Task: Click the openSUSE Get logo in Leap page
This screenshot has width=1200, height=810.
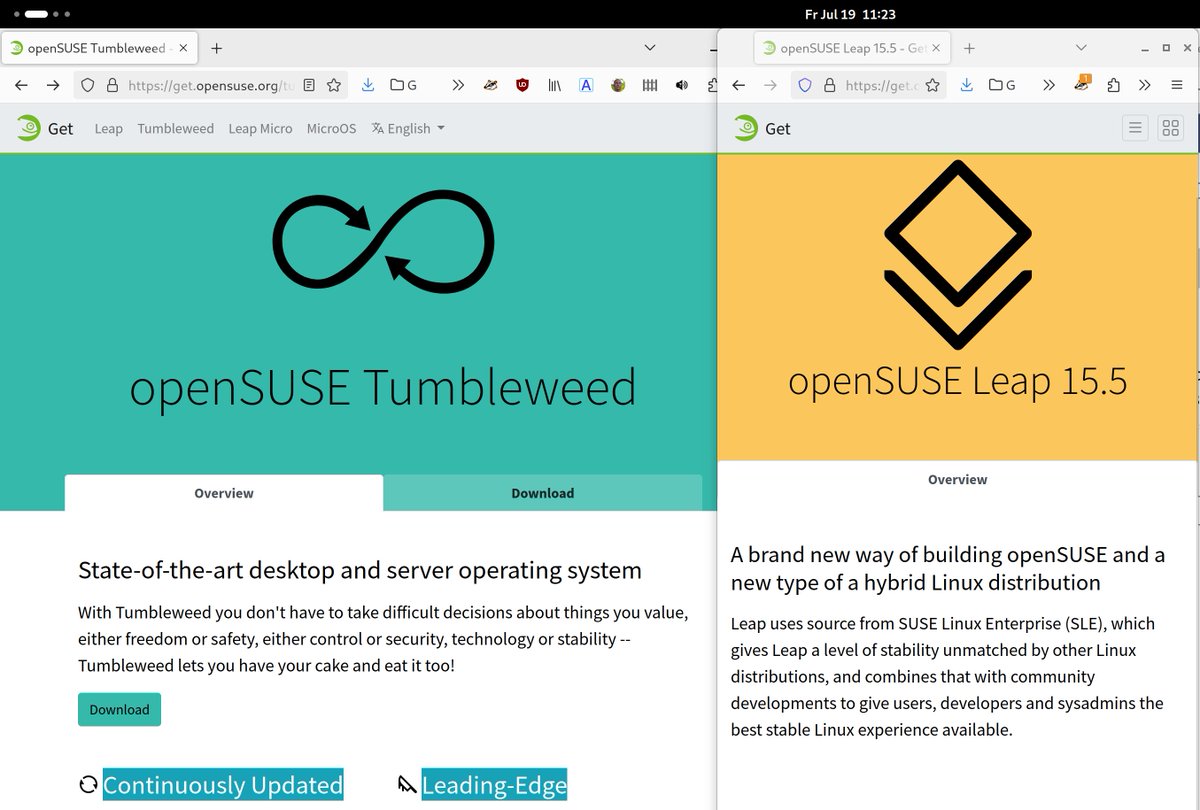Action: (x=761, y=128)
